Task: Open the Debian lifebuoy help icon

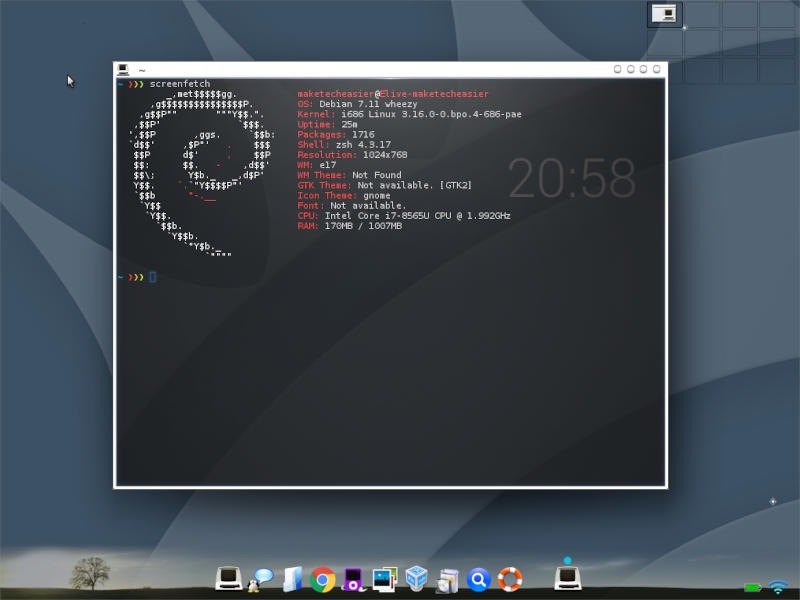Action: coord(509,578)
